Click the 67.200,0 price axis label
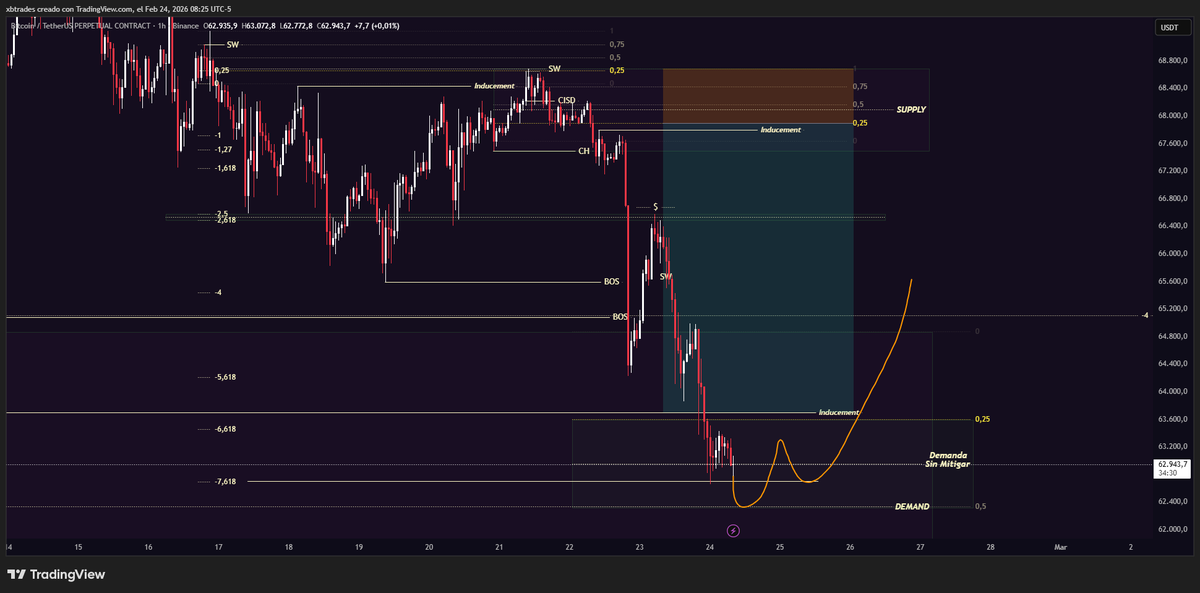The width and height of the screenshot is (1200, 593). coord(1172,170)
